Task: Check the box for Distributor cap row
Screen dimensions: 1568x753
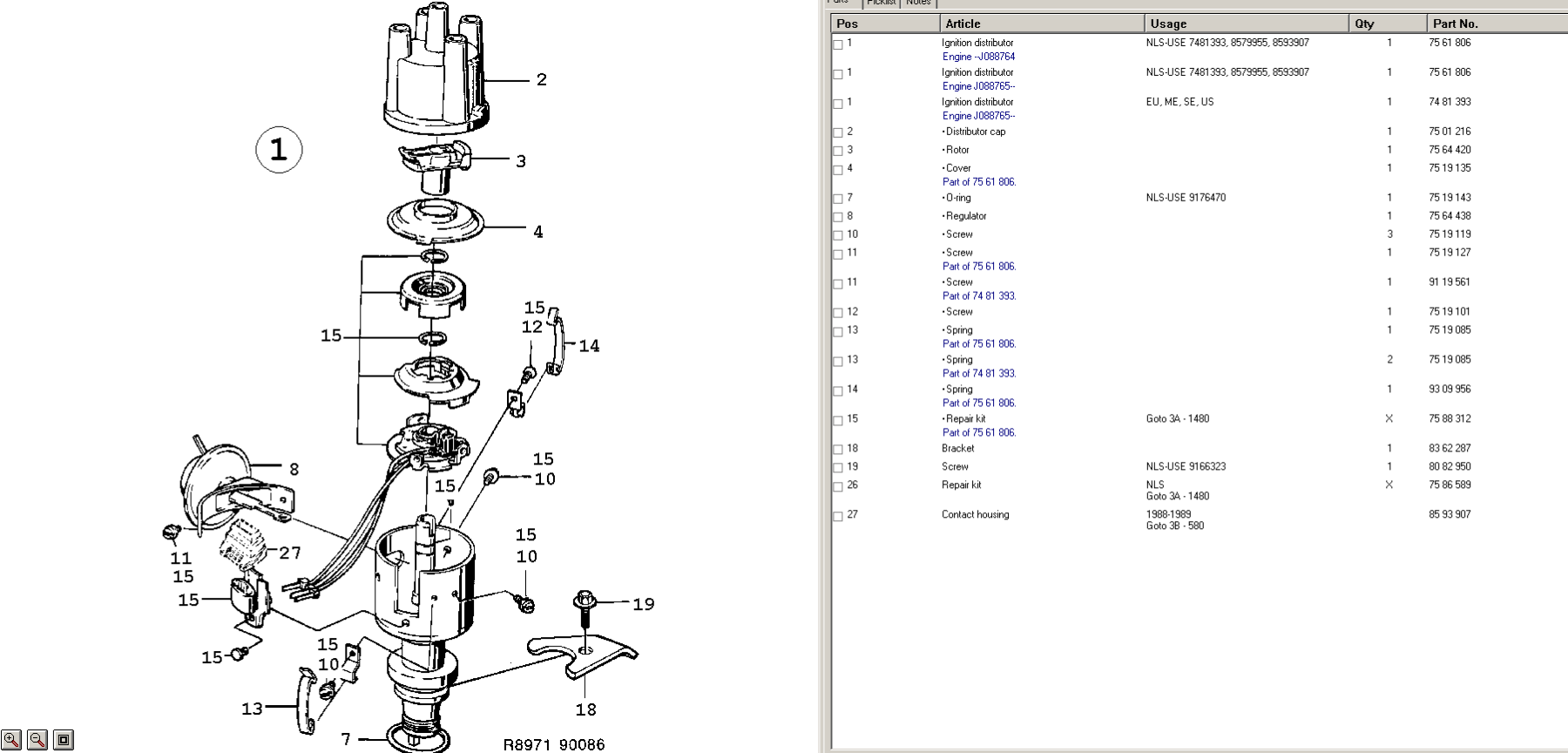Action: click(838, 132)
